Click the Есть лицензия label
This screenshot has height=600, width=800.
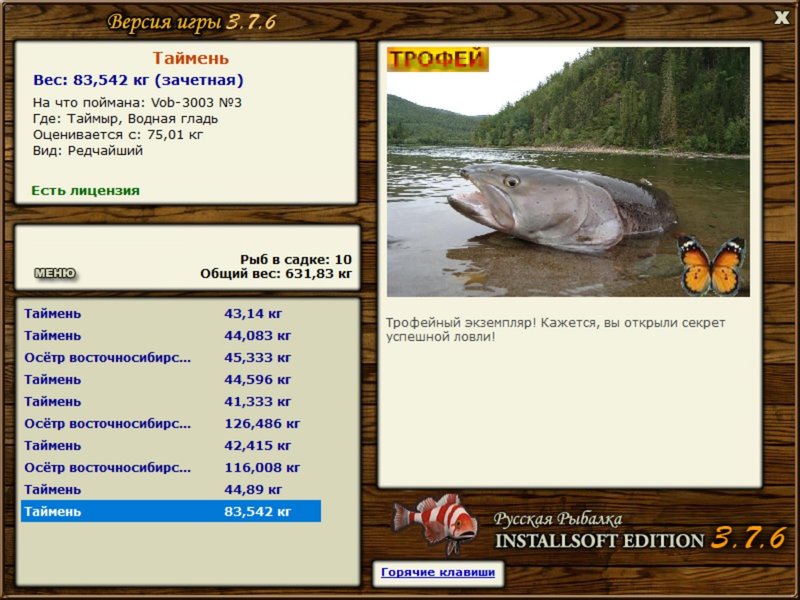point(86,190)
